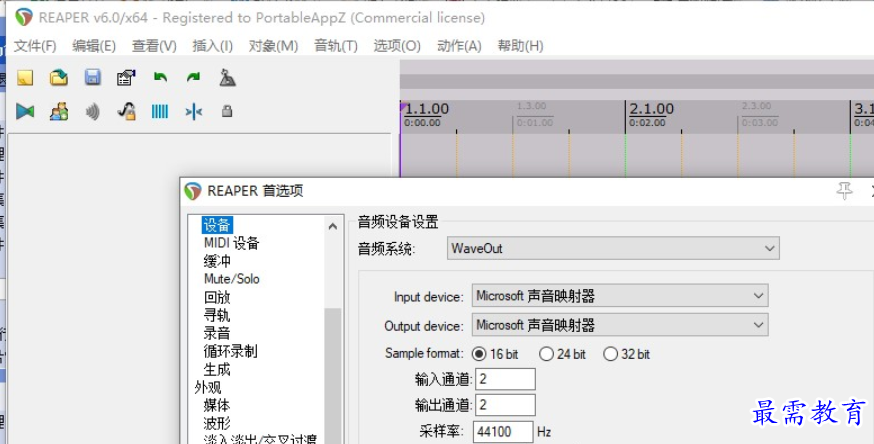
Task: Select 16 bit sample format
Action: (479, 354)
